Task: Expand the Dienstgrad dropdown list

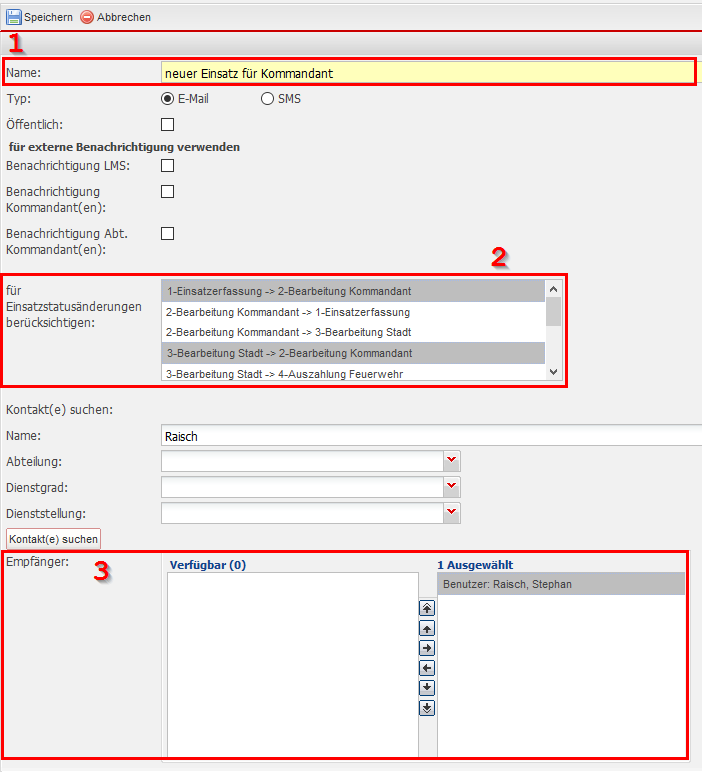Action: (452, 486)
